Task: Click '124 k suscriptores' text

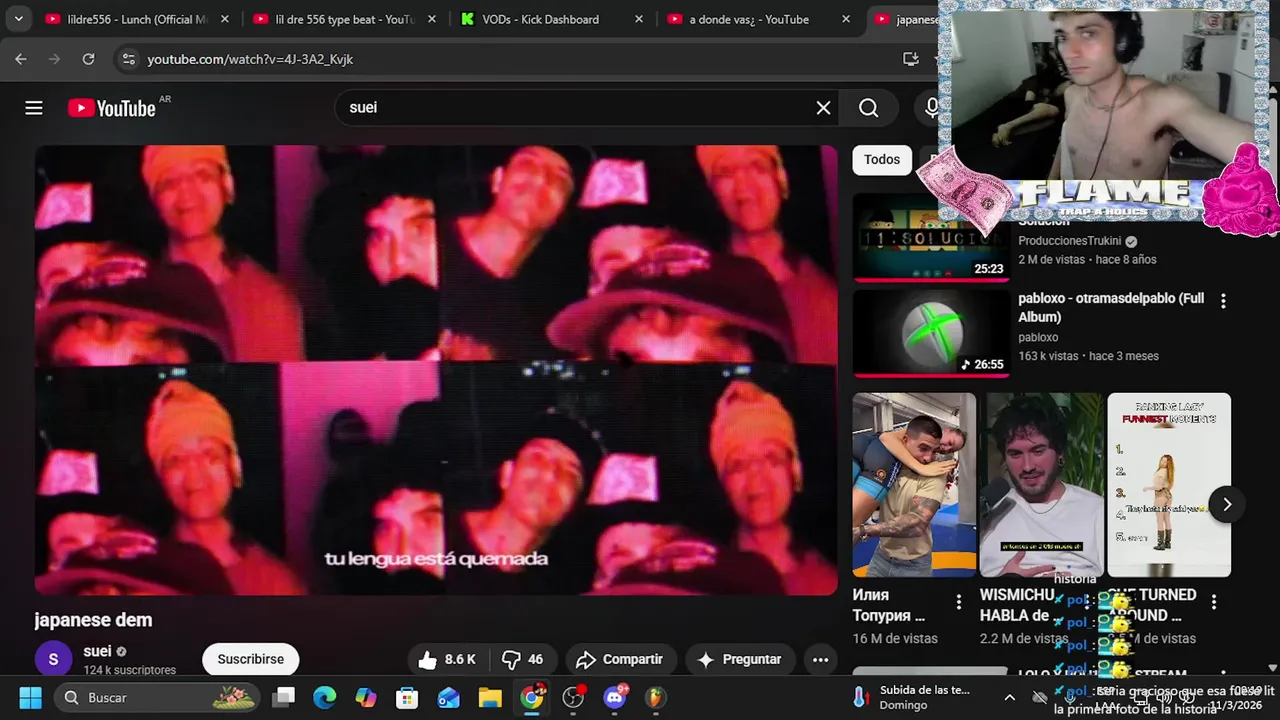Action: coord(130,670)
